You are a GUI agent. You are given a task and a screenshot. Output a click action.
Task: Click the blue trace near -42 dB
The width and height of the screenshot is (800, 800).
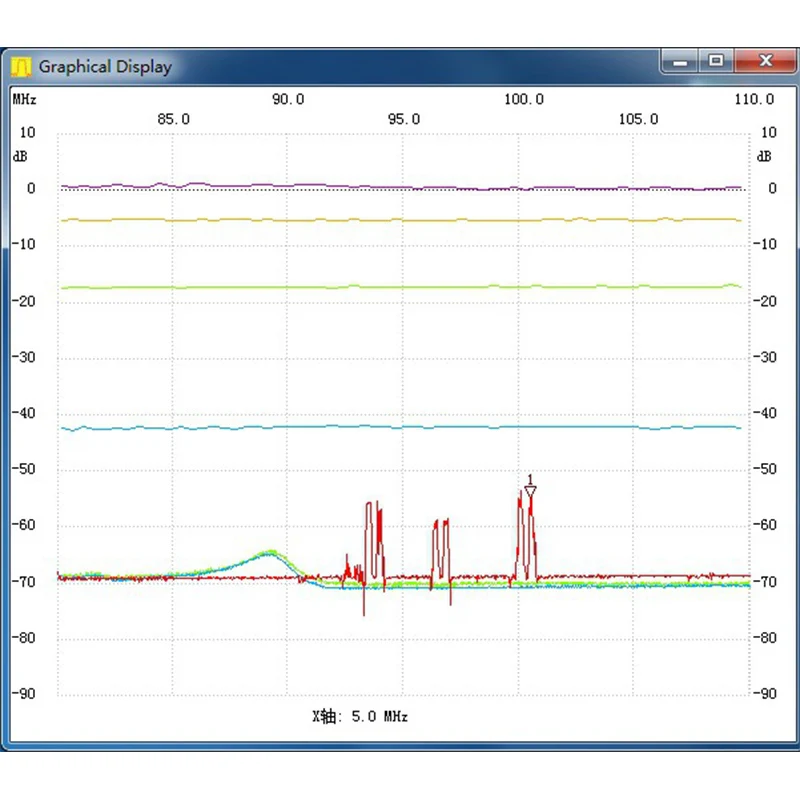401,427
